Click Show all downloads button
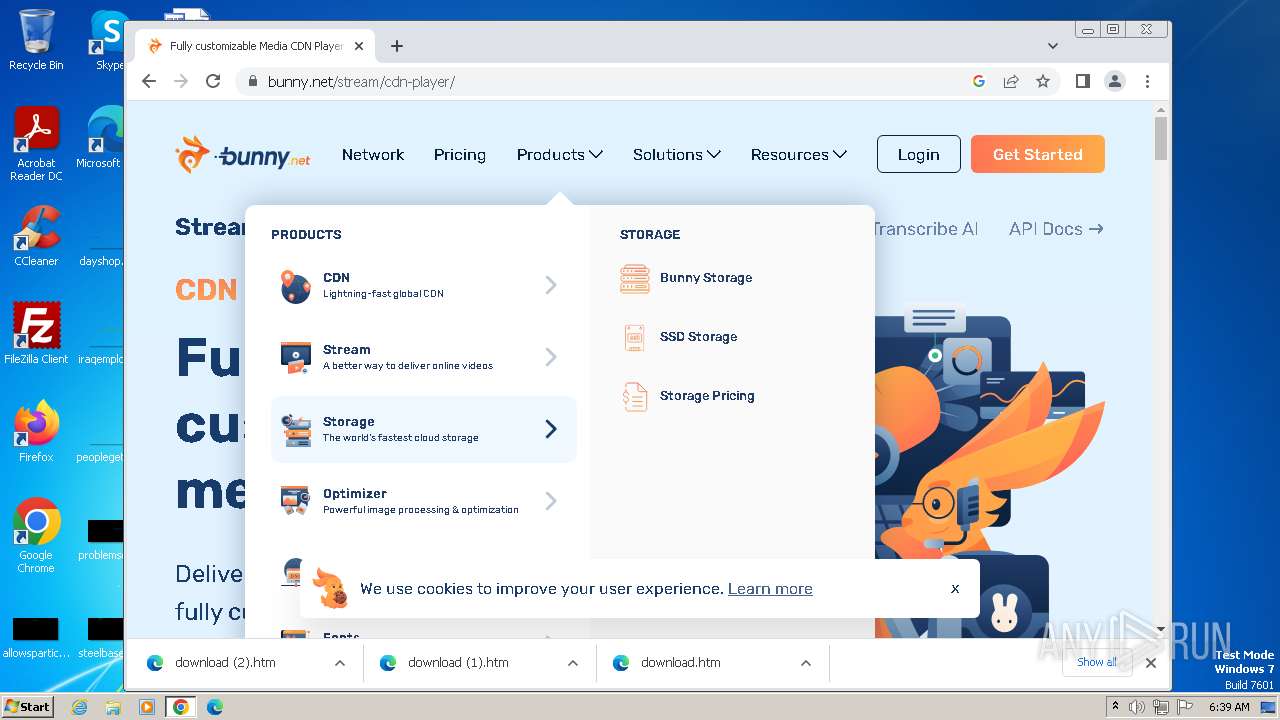Viewport: 1280px width, 720px height. [x=1097, y=662]
